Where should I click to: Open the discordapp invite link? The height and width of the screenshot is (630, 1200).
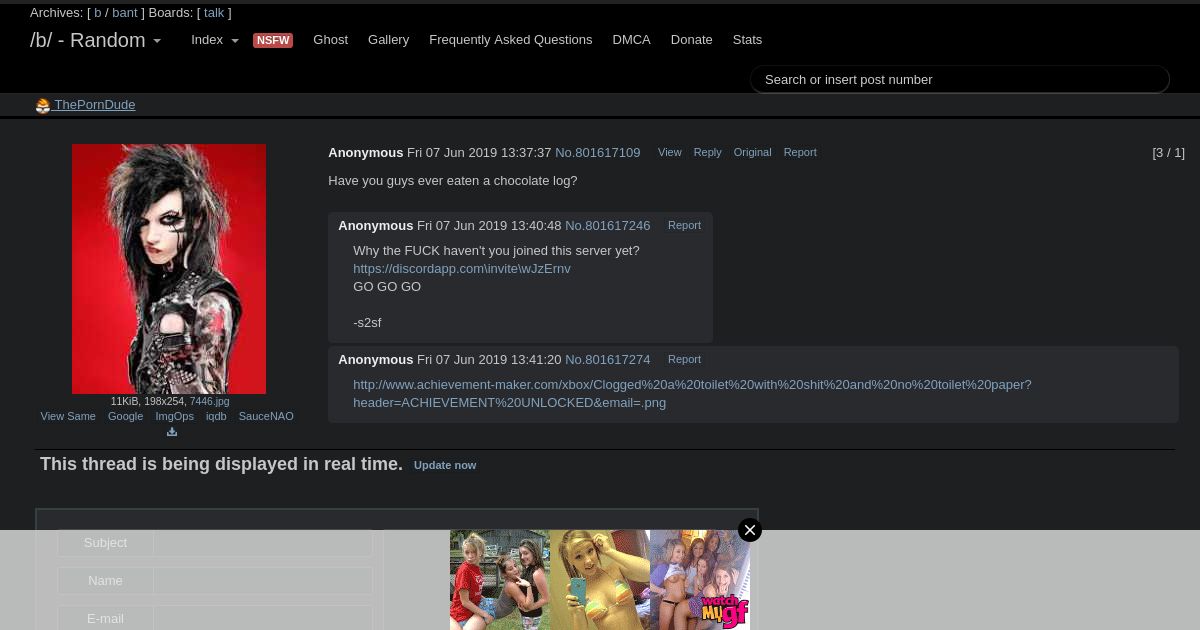click(462, 269)
